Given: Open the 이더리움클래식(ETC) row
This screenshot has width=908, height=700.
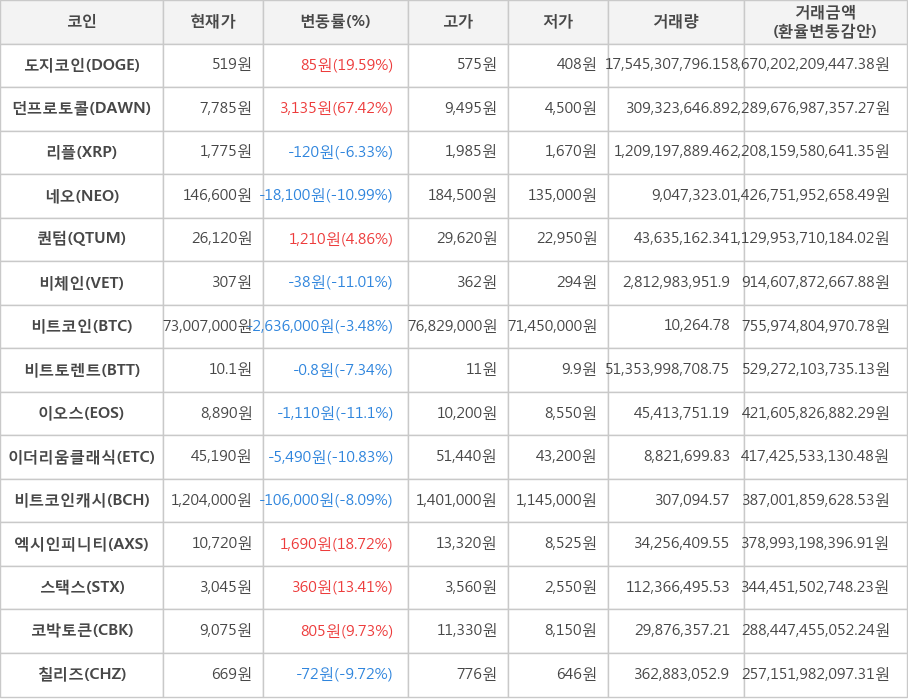Looking at the screenshot, I should (x=82, y=456).
